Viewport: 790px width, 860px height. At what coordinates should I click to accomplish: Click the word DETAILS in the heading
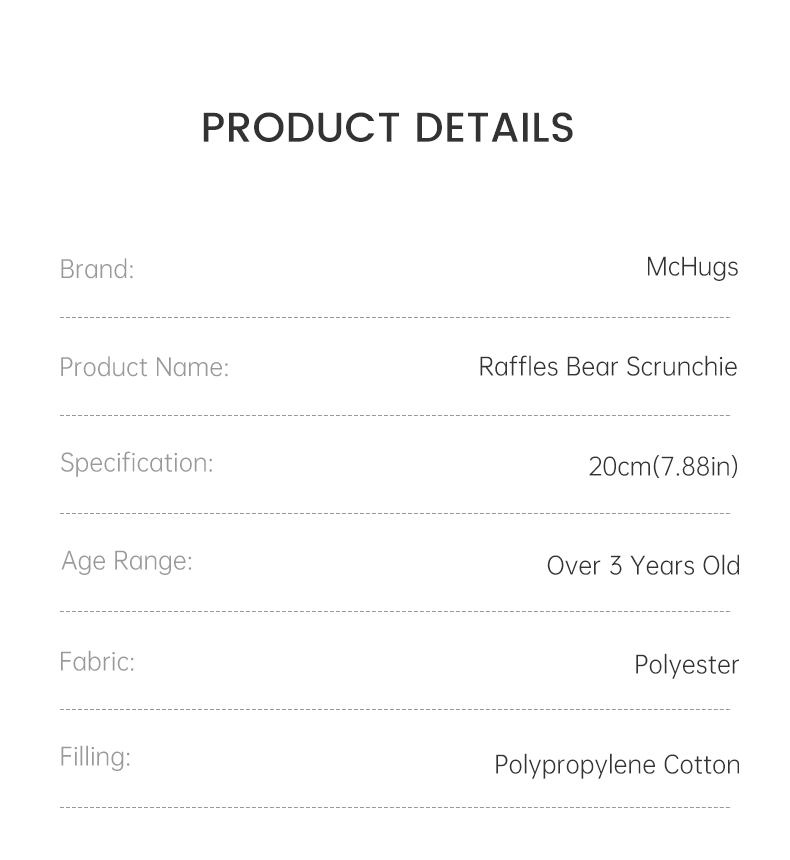pos(494,129)
